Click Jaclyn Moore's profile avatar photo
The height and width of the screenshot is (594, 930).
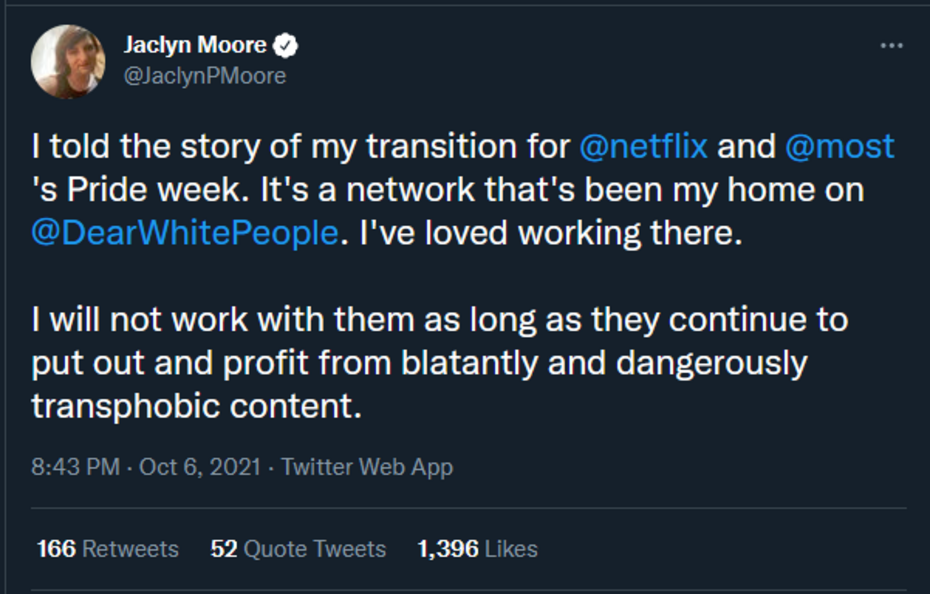click(68, 60)
